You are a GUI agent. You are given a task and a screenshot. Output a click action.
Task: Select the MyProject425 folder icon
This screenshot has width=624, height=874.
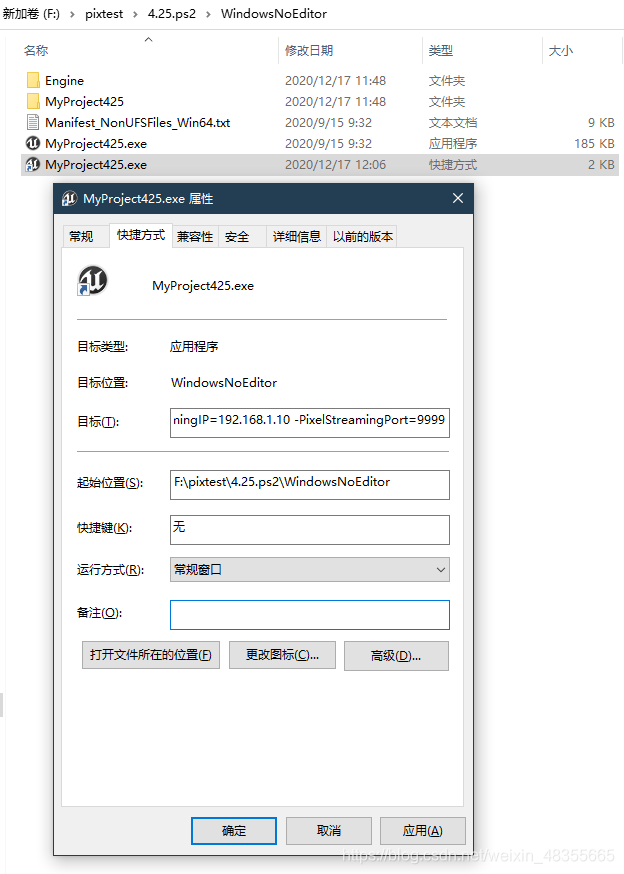point(33,101)
